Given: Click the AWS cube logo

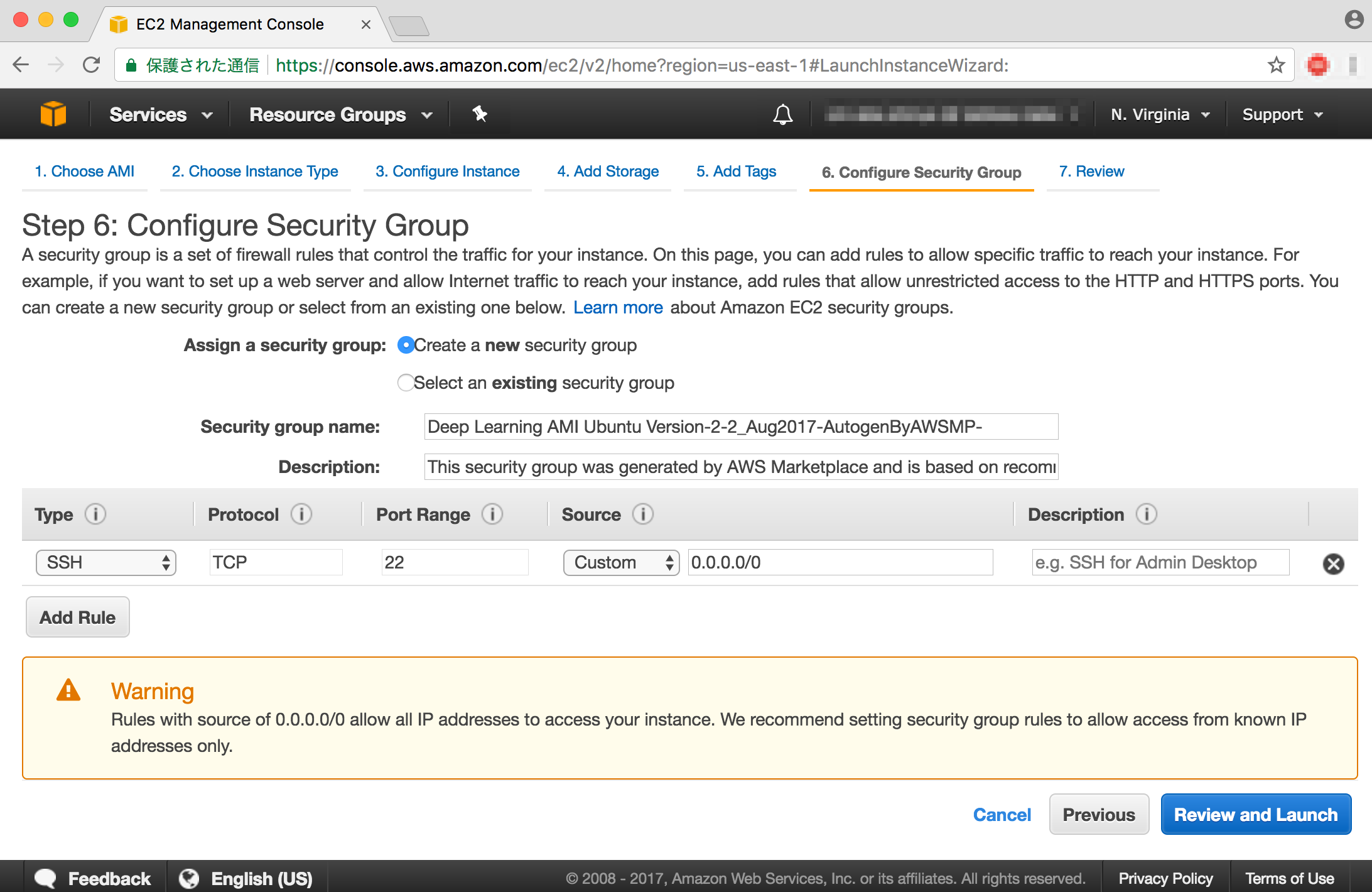Looking at the screenshot, I should [53, 114].
